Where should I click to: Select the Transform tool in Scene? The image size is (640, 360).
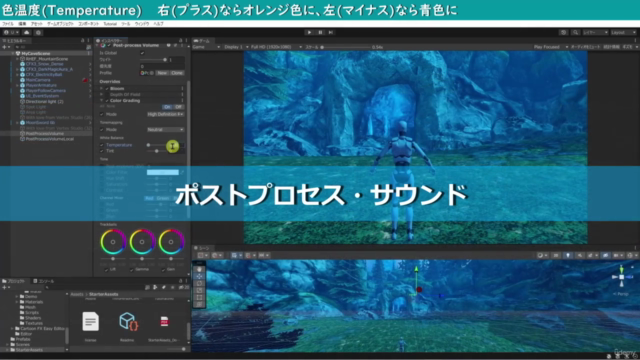pos(199,304)
